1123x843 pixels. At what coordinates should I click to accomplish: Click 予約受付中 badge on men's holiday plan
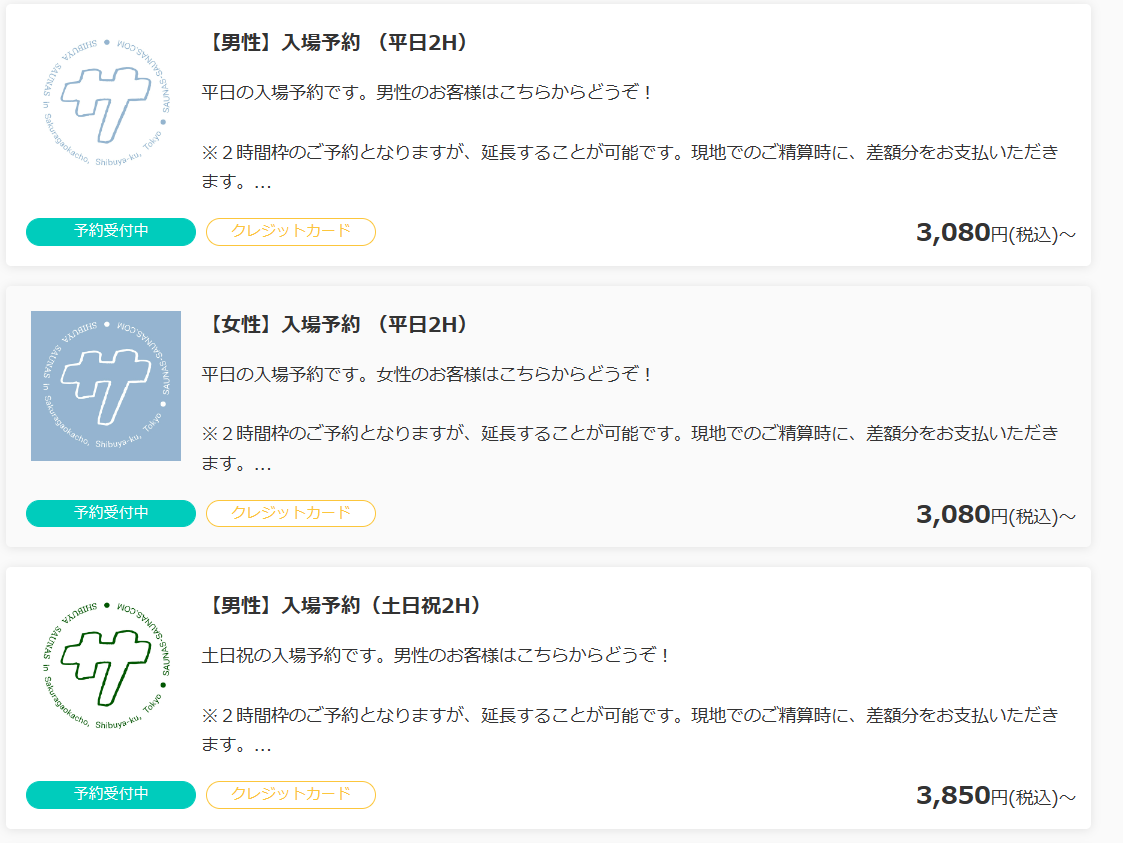click(x=111, y=795)
